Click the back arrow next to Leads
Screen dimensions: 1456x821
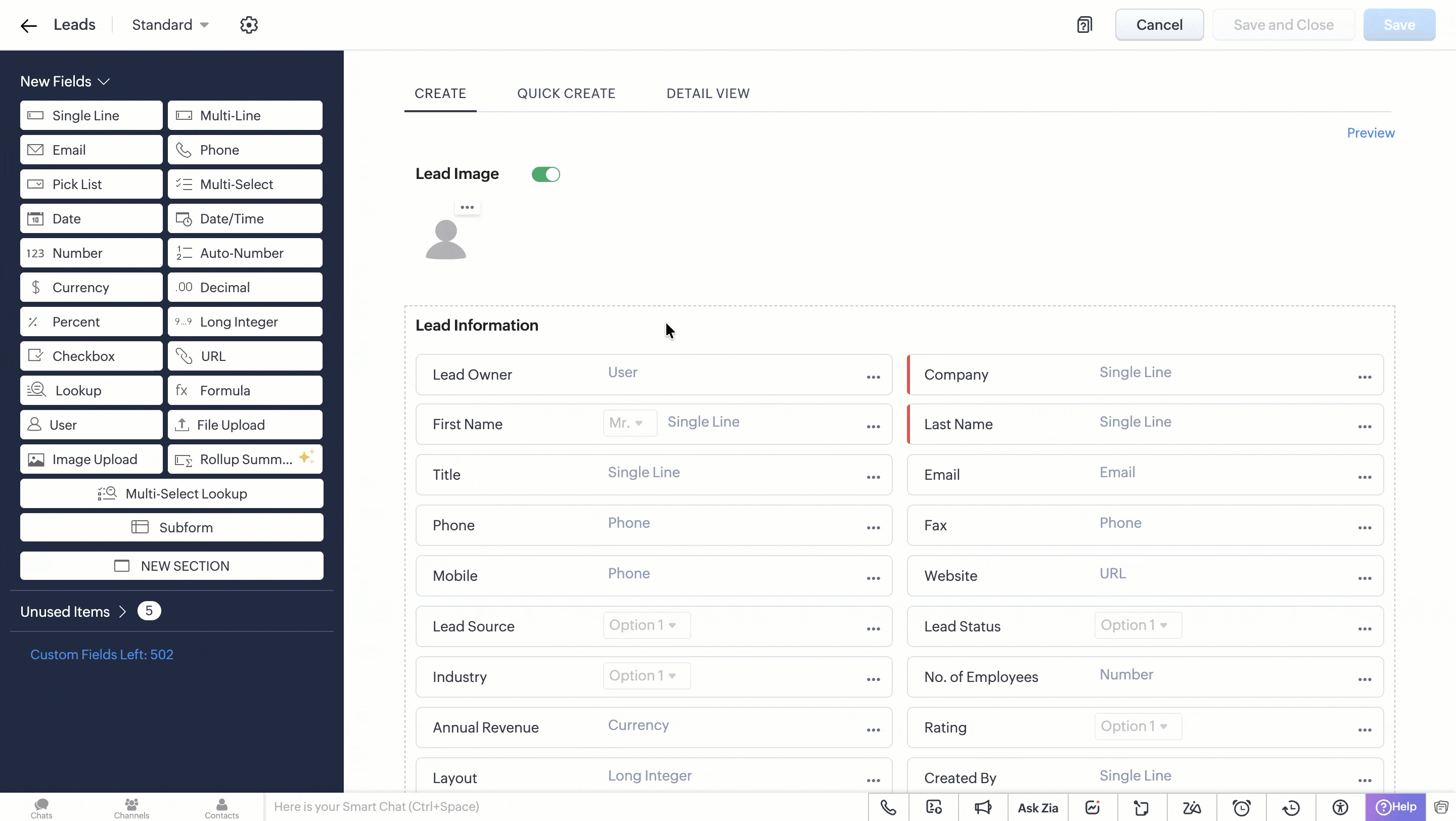click(28, 25)
